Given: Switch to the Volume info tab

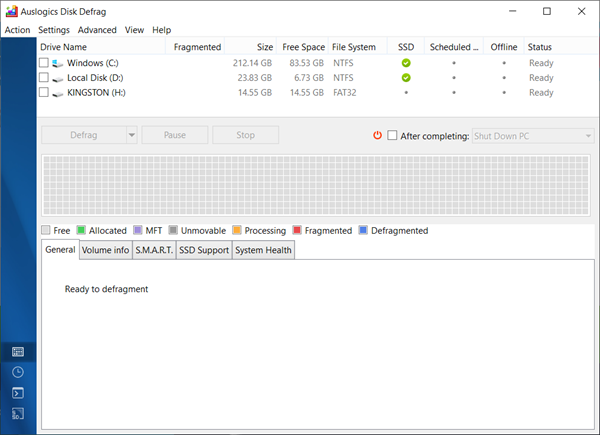Looking at the screenshot, I should coord(106,250).
